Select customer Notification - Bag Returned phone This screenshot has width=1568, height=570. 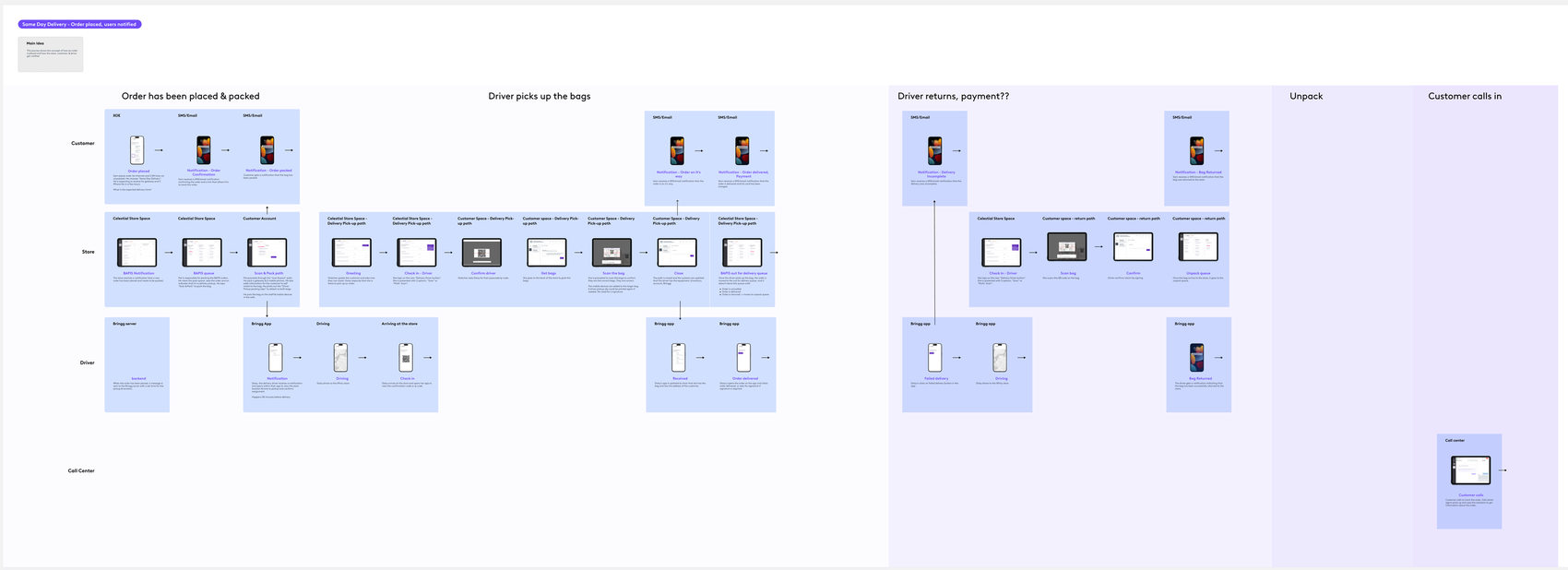click(x=1196, y=151)
